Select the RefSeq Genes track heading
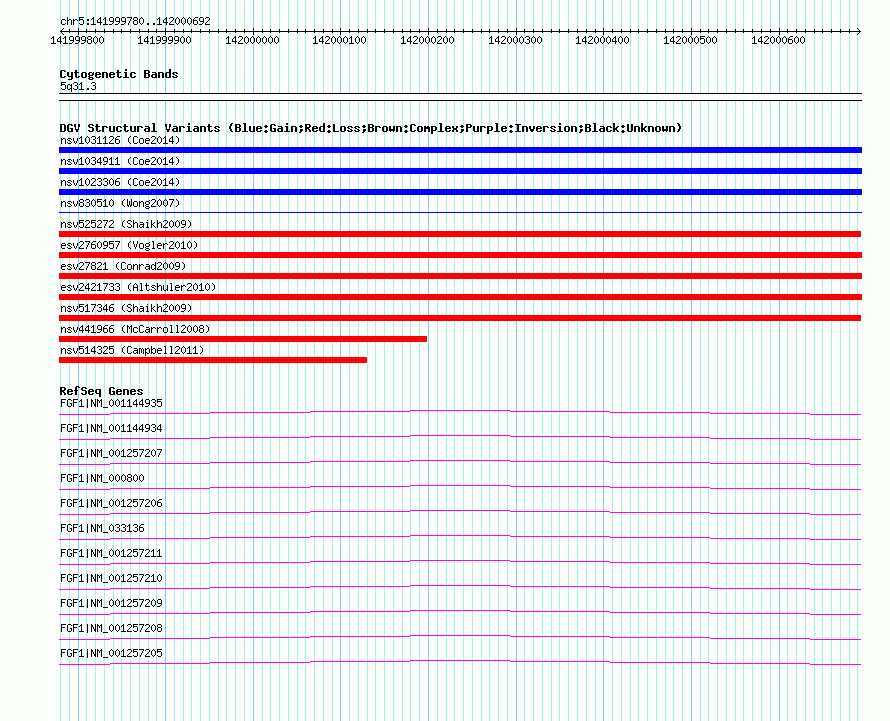The image size is (890, 721). click(101, 391)
